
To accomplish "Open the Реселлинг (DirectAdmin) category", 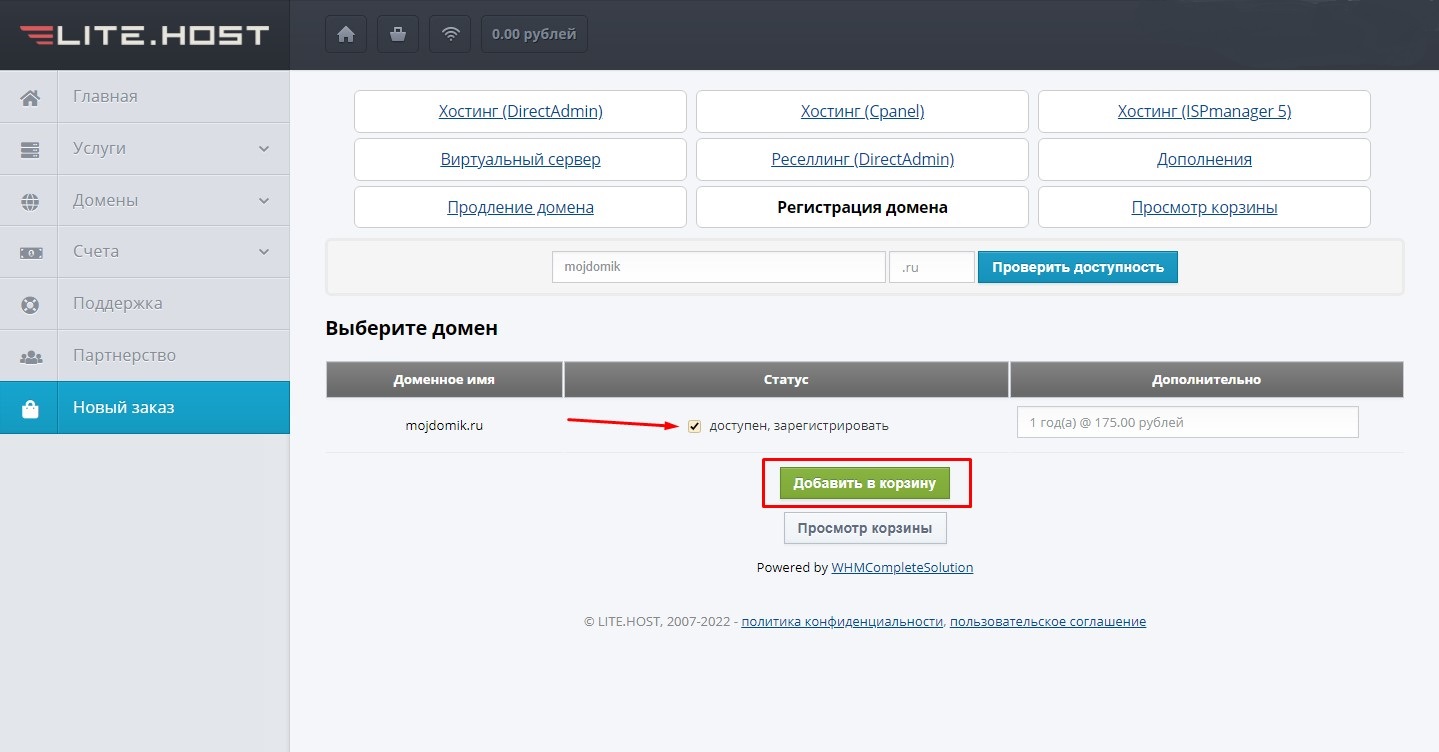I will [862, 159].
